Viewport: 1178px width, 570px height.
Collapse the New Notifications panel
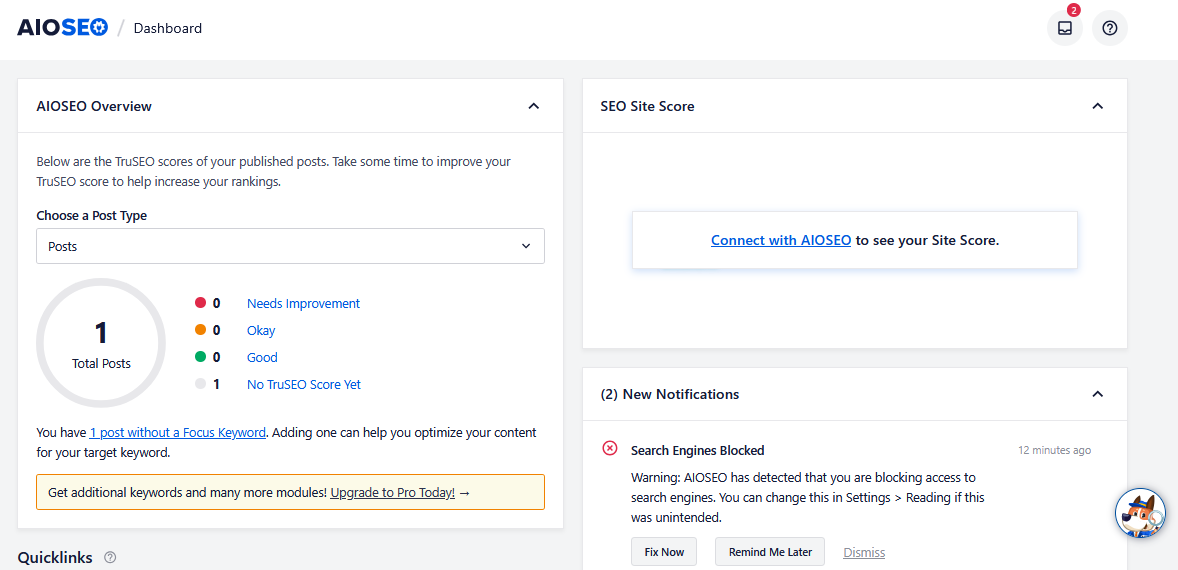click(x=1097, y=394)
